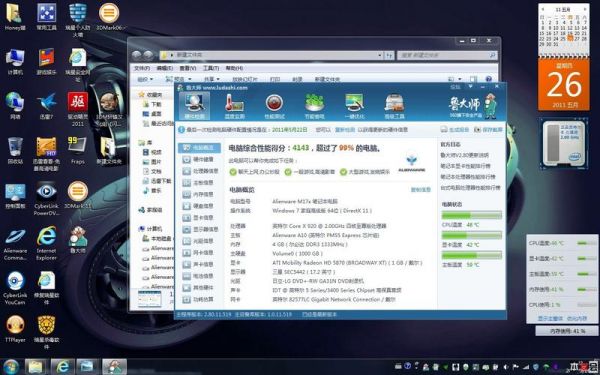Open the 编辑(E) menu in Explorer
Viewport: 600px width, 375px height.
(x=165, y=68)
